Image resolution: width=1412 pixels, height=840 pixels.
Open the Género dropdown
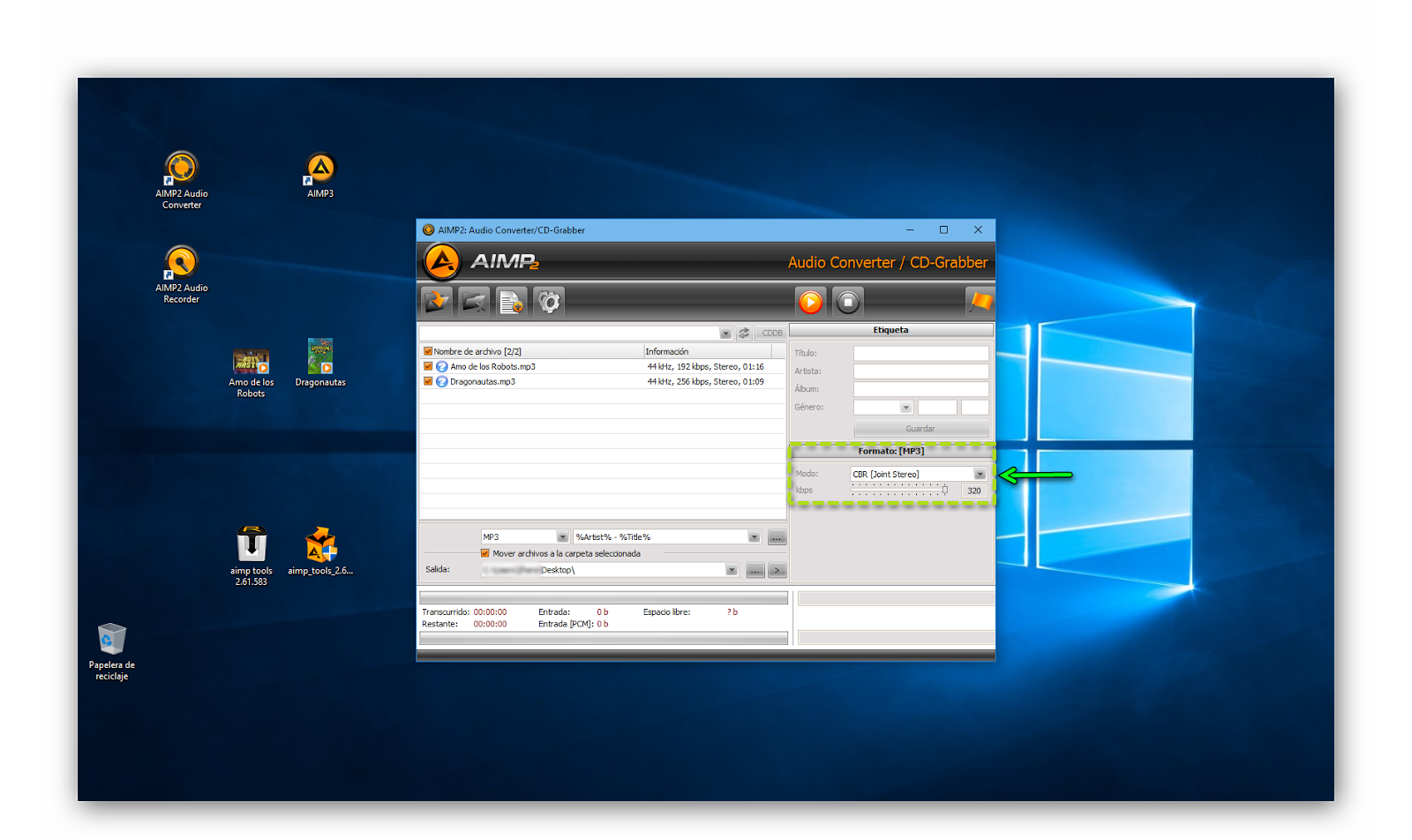click(x=905, y=408)
